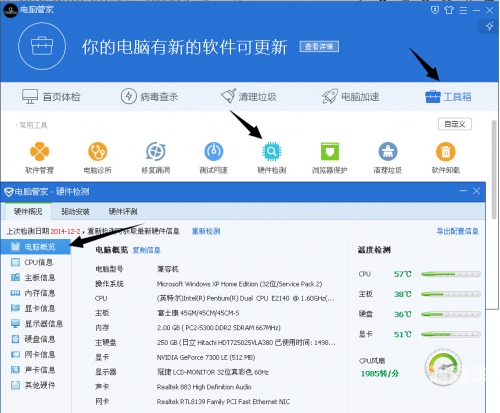Open 浏览器保护 shield icon
Screen dimensions: 500x413
point(330,152)
